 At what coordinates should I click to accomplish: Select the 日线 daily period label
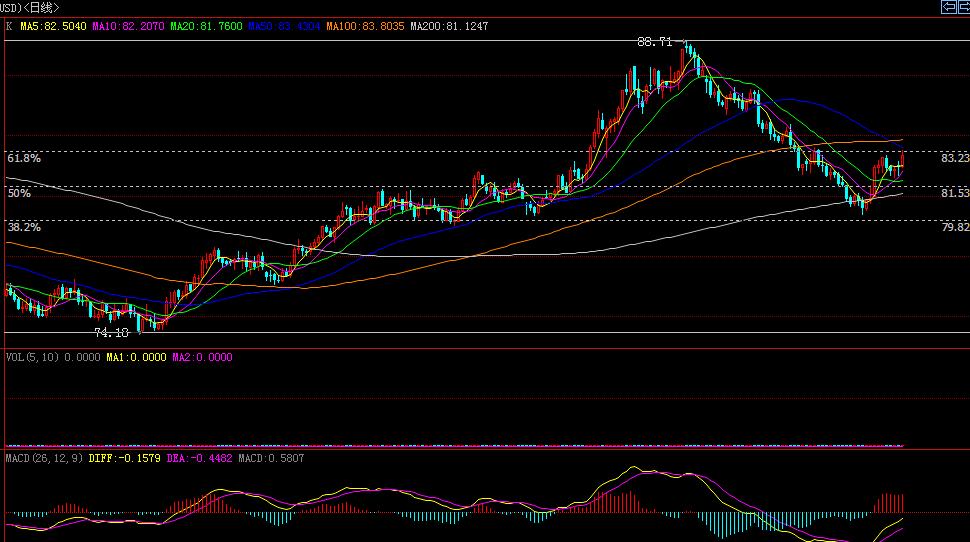click(40, 7)
